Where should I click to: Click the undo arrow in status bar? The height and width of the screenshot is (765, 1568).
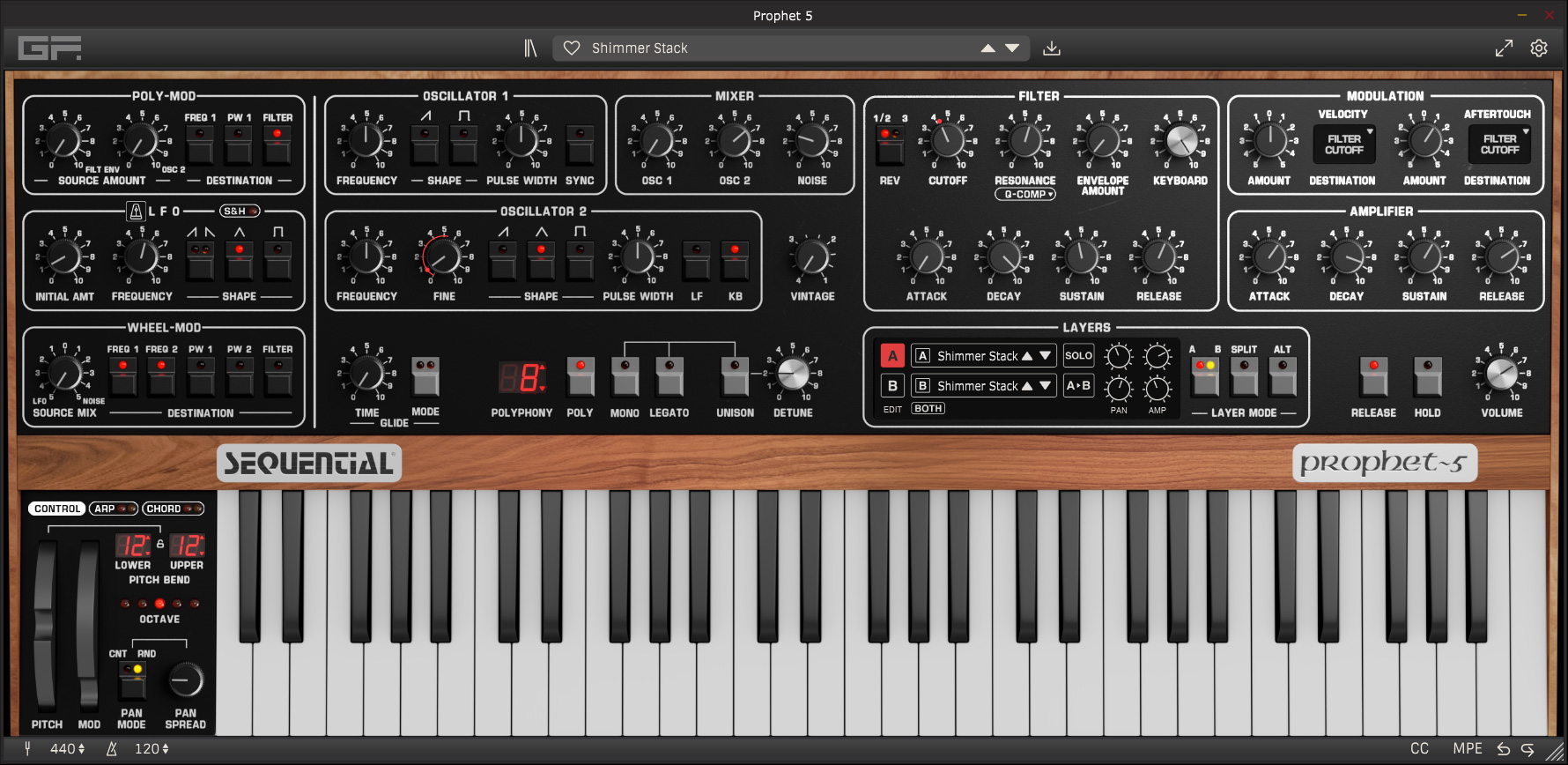click(x=1504, y=749)
